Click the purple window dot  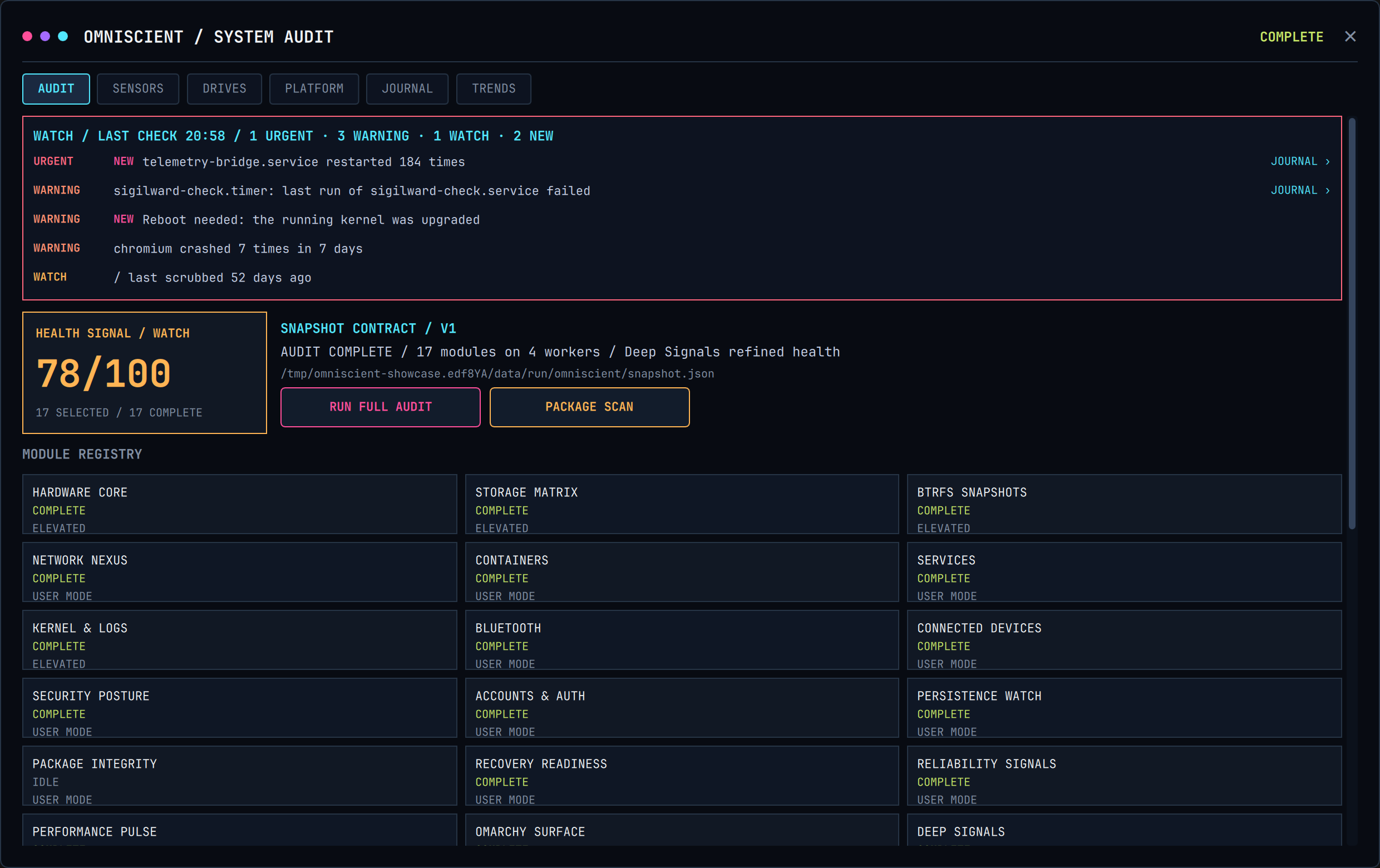coord(45,37)
